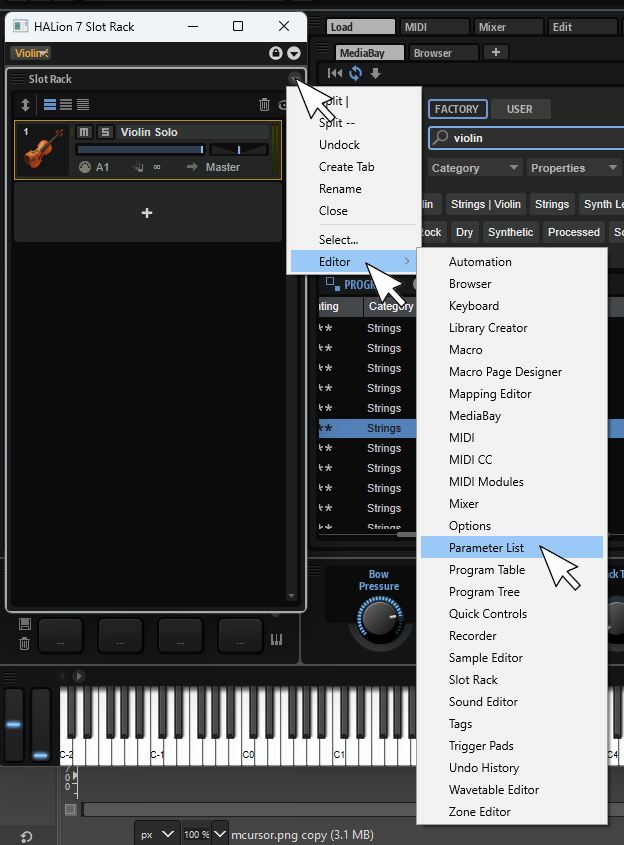Image resolution: width=624 pixels, height=845 pixels.
Task: Open the Master output selector
Action: point(223,167)
